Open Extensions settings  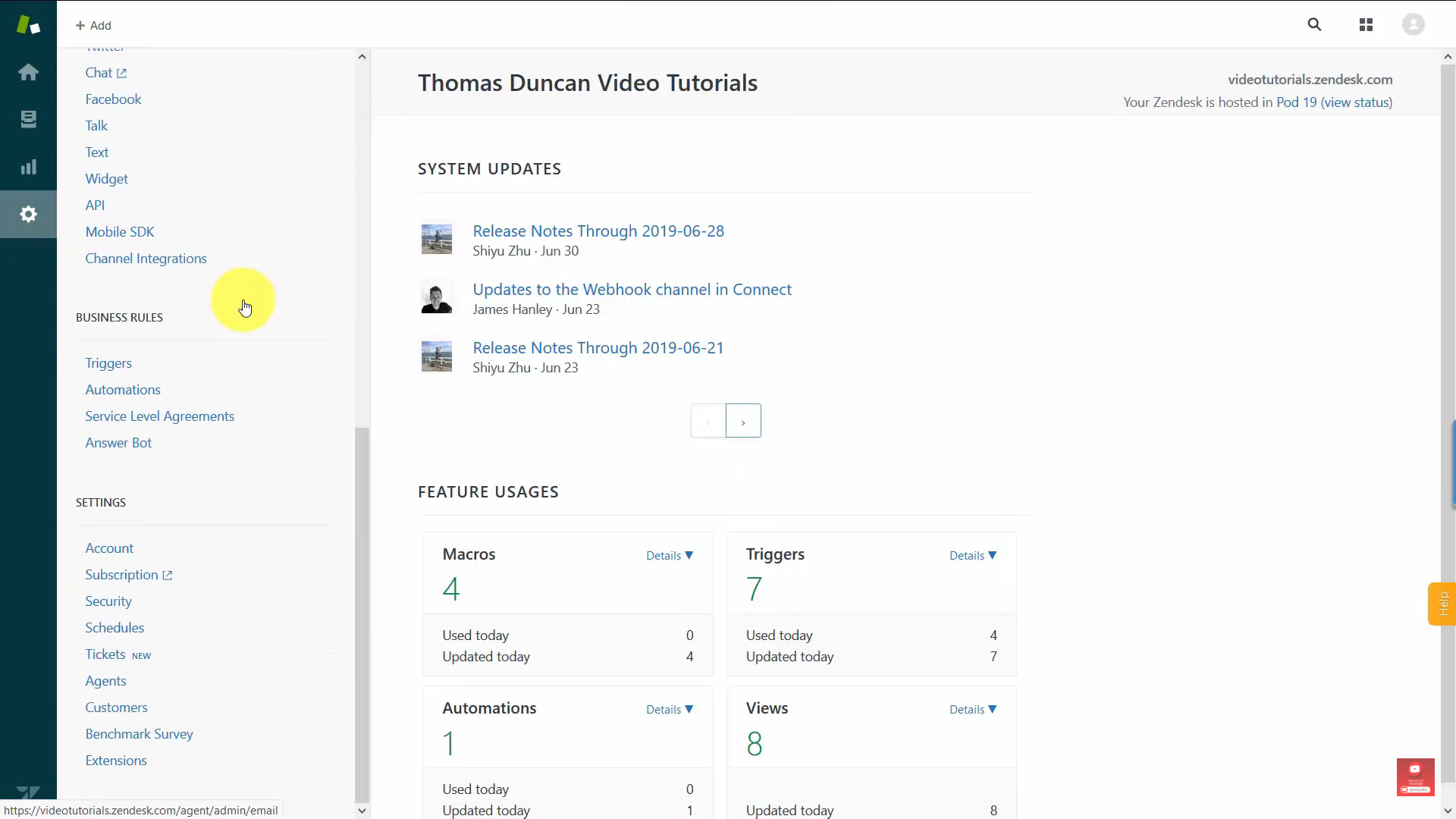[116, 761]
